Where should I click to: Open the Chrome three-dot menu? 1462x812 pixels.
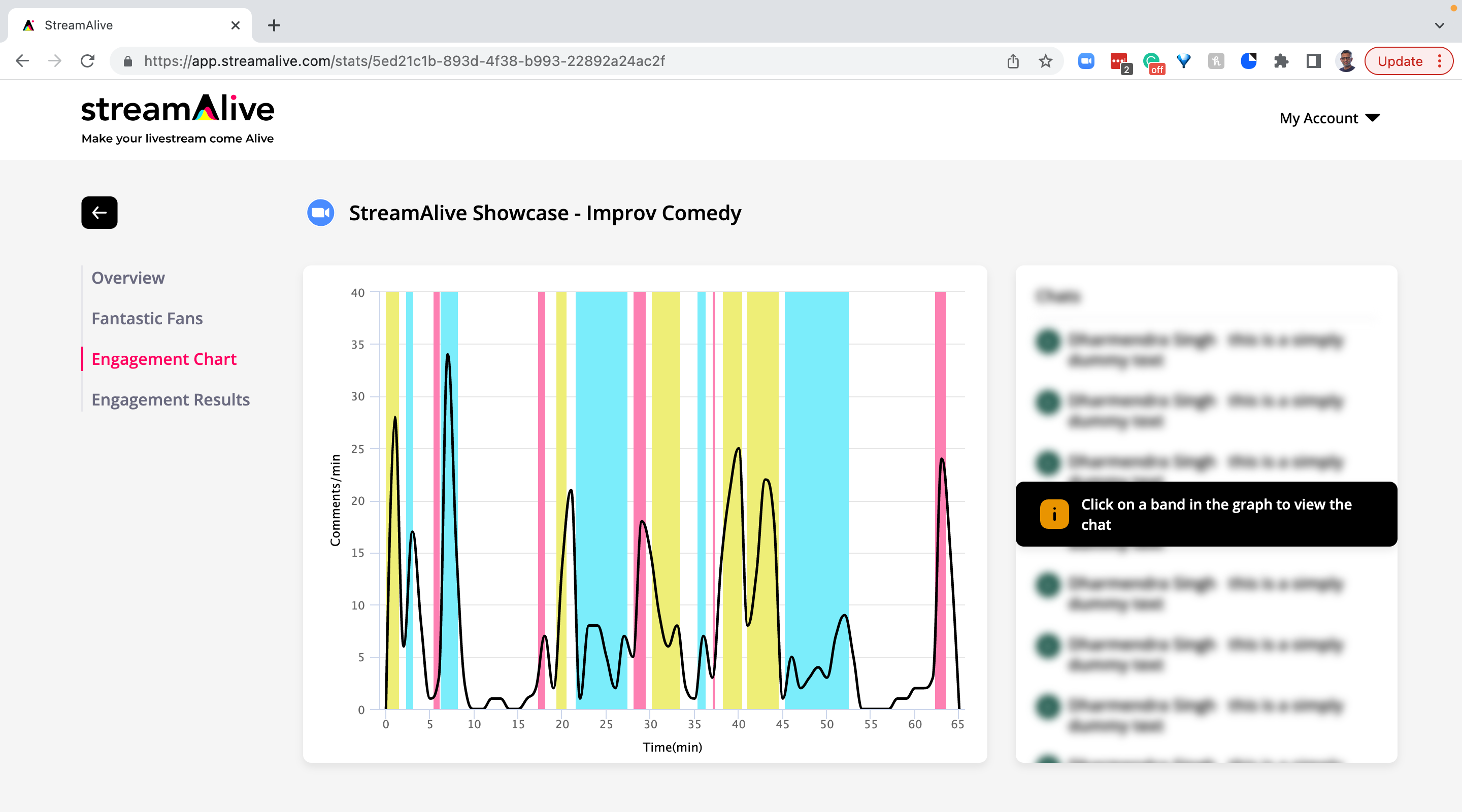point(1440,61)
